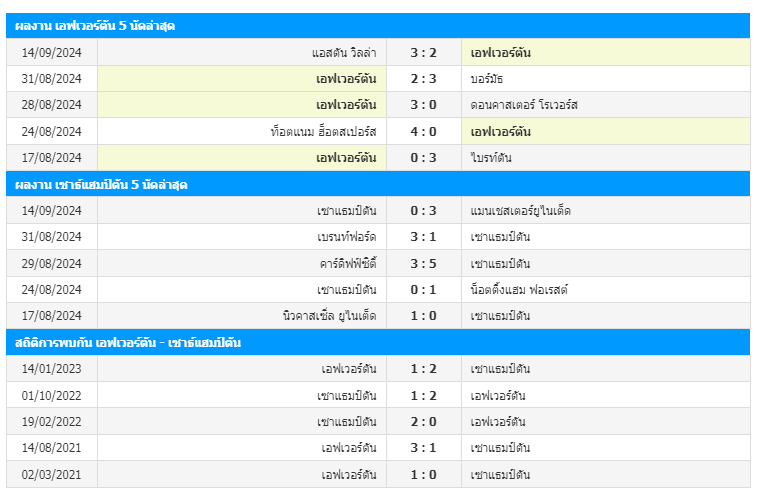Viewport: 759px width, 498px height.
Task: Select the 14/01/2023 match date
Action: pos(51,369)
